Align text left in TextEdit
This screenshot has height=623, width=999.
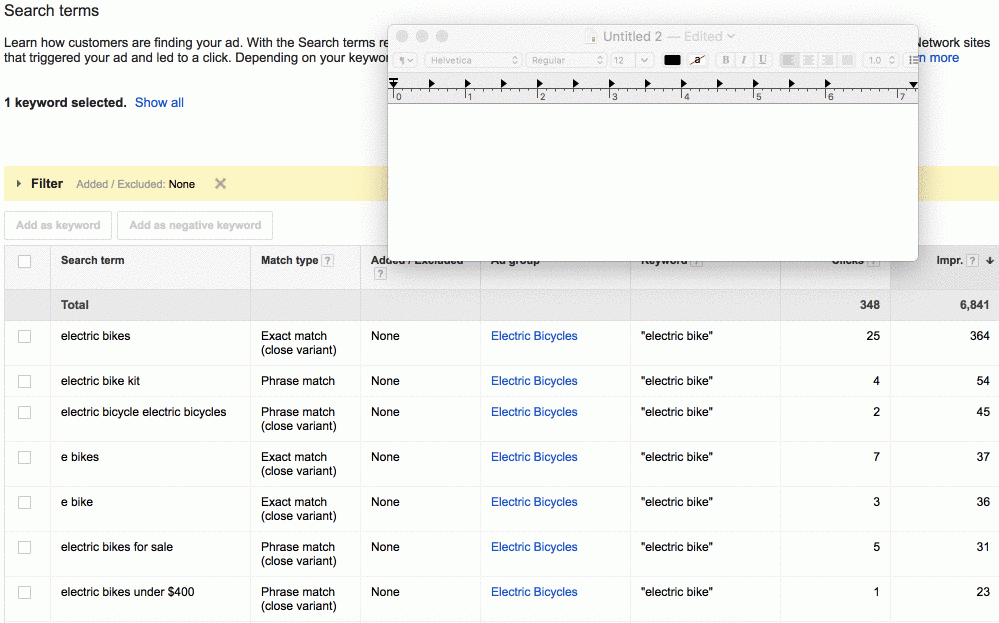(x=789, y=60)
